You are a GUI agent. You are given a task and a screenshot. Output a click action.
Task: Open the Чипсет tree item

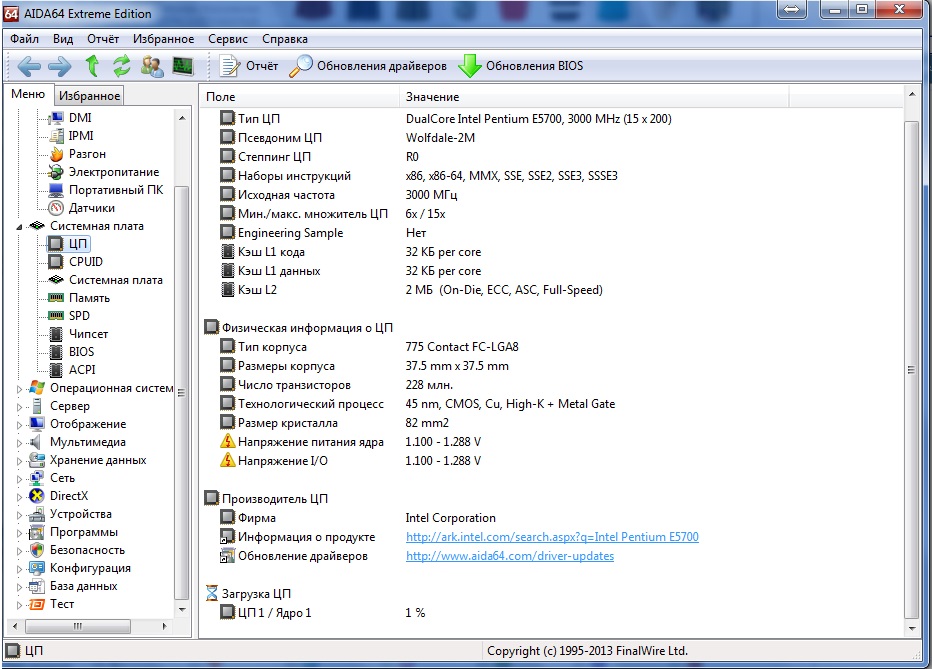click(88, 333)
